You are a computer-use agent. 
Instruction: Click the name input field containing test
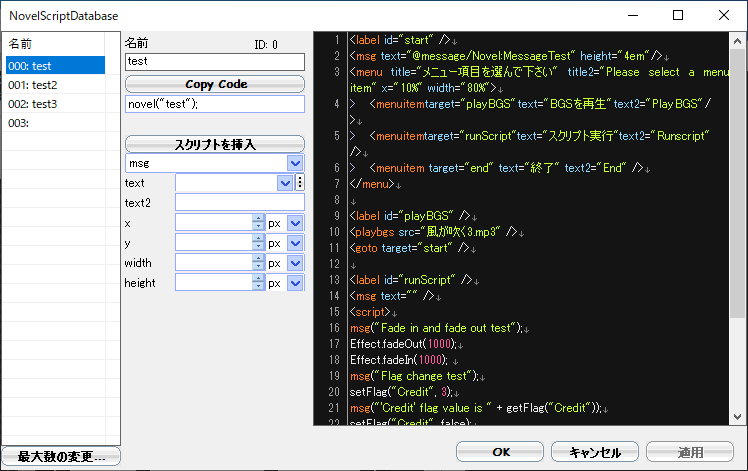click(215, 62)
